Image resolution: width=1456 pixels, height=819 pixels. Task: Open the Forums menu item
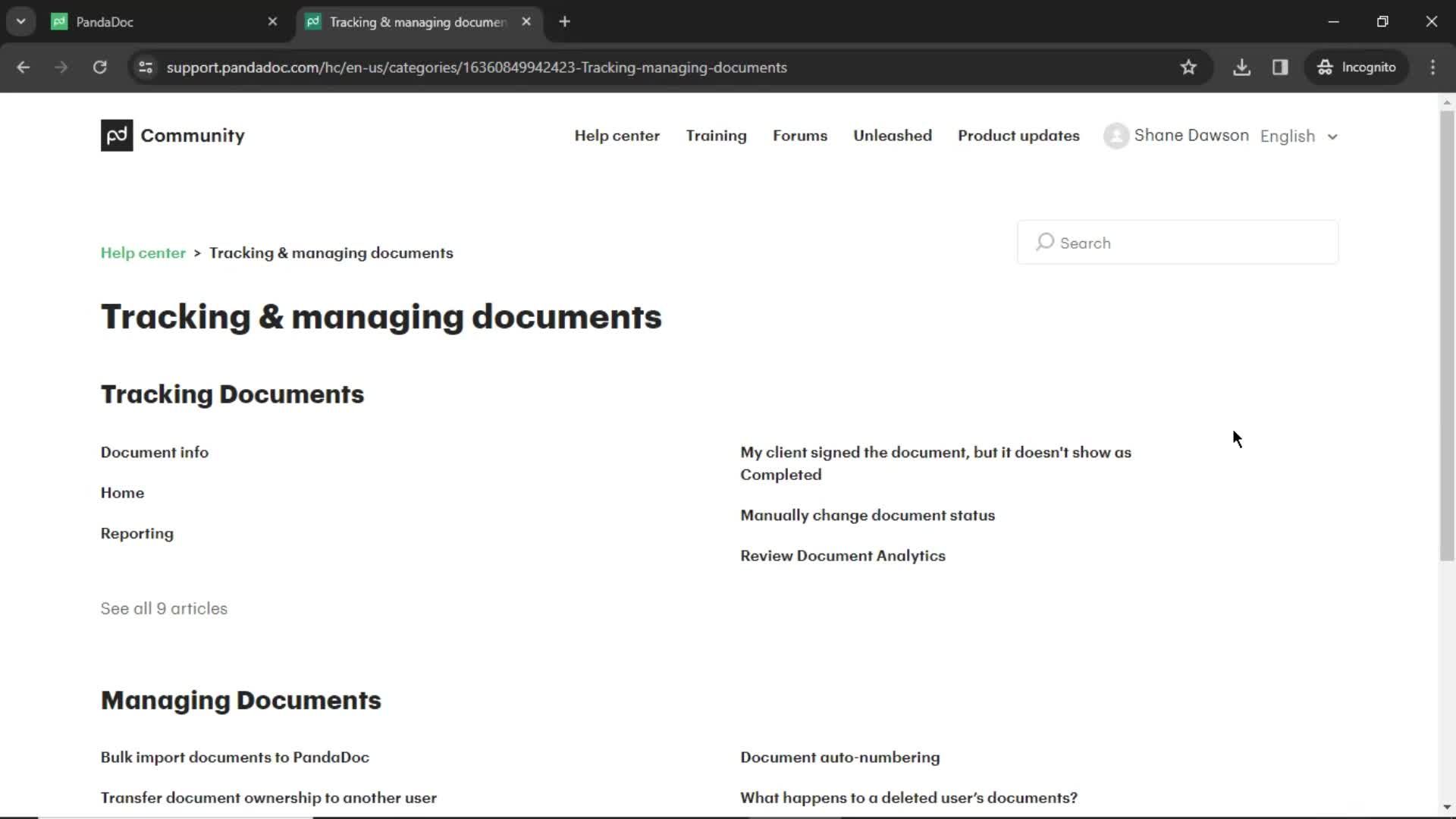(800, 135)
